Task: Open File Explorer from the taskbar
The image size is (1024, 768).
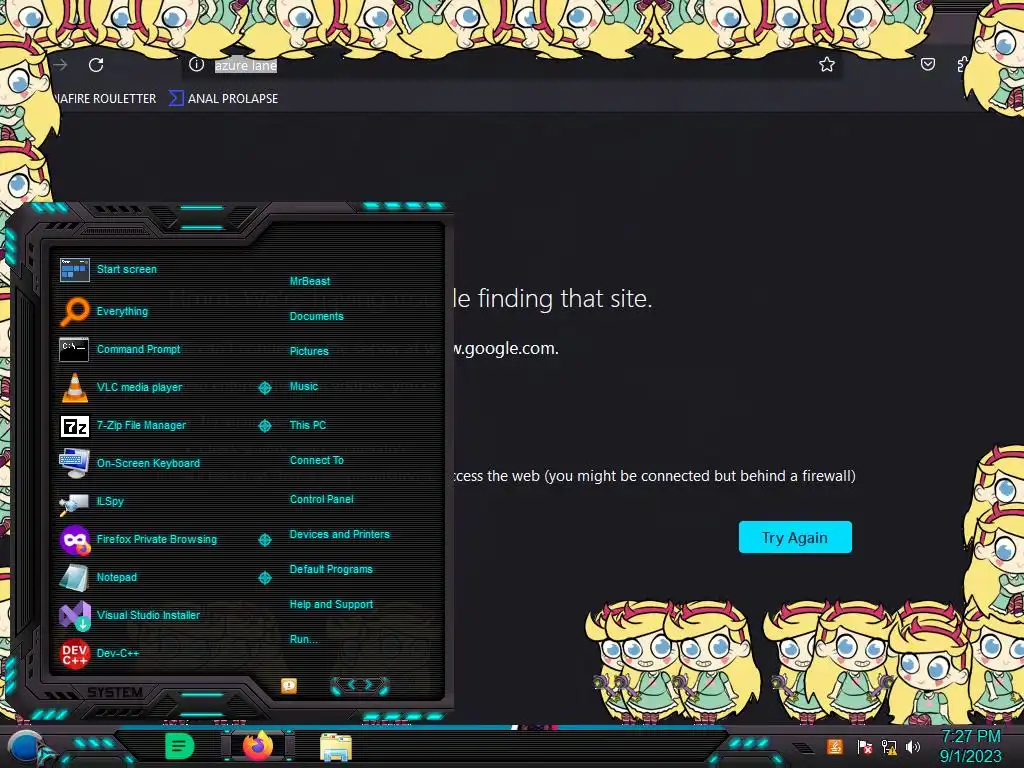Action: coord(336,747)
